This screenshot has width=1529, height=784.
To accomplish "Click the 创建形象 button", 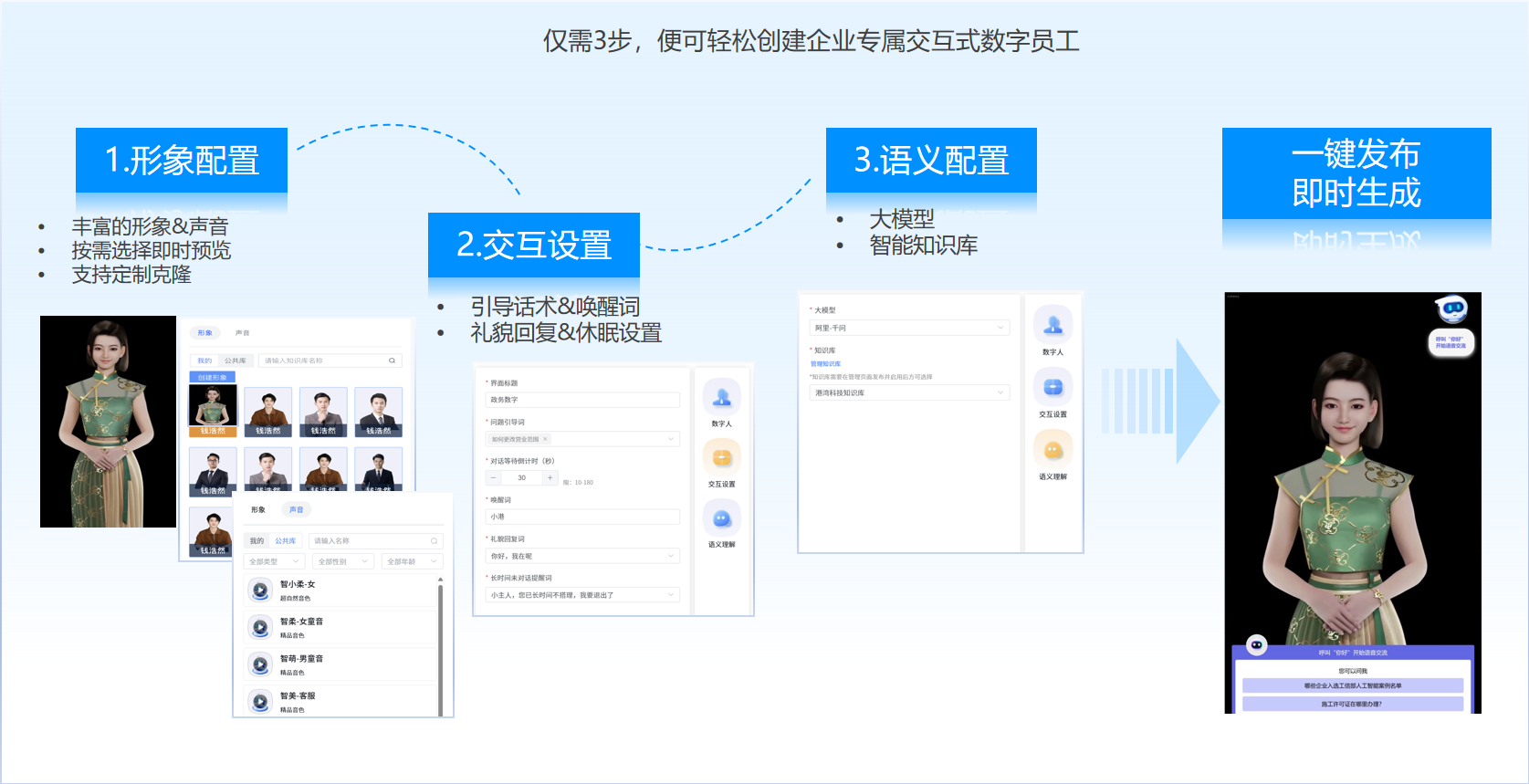I will [x=213, y=377].
